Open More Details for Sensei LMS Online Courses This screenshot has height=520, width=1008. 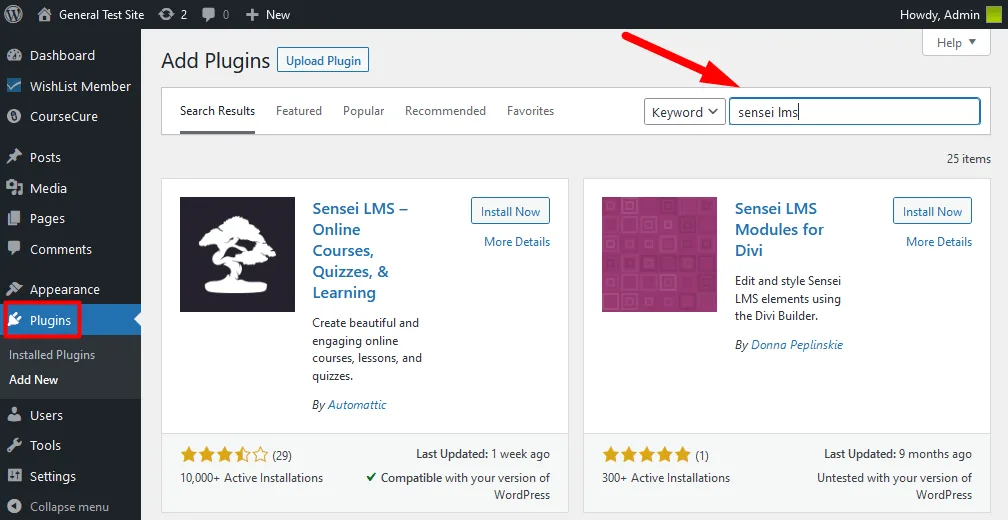517,242
